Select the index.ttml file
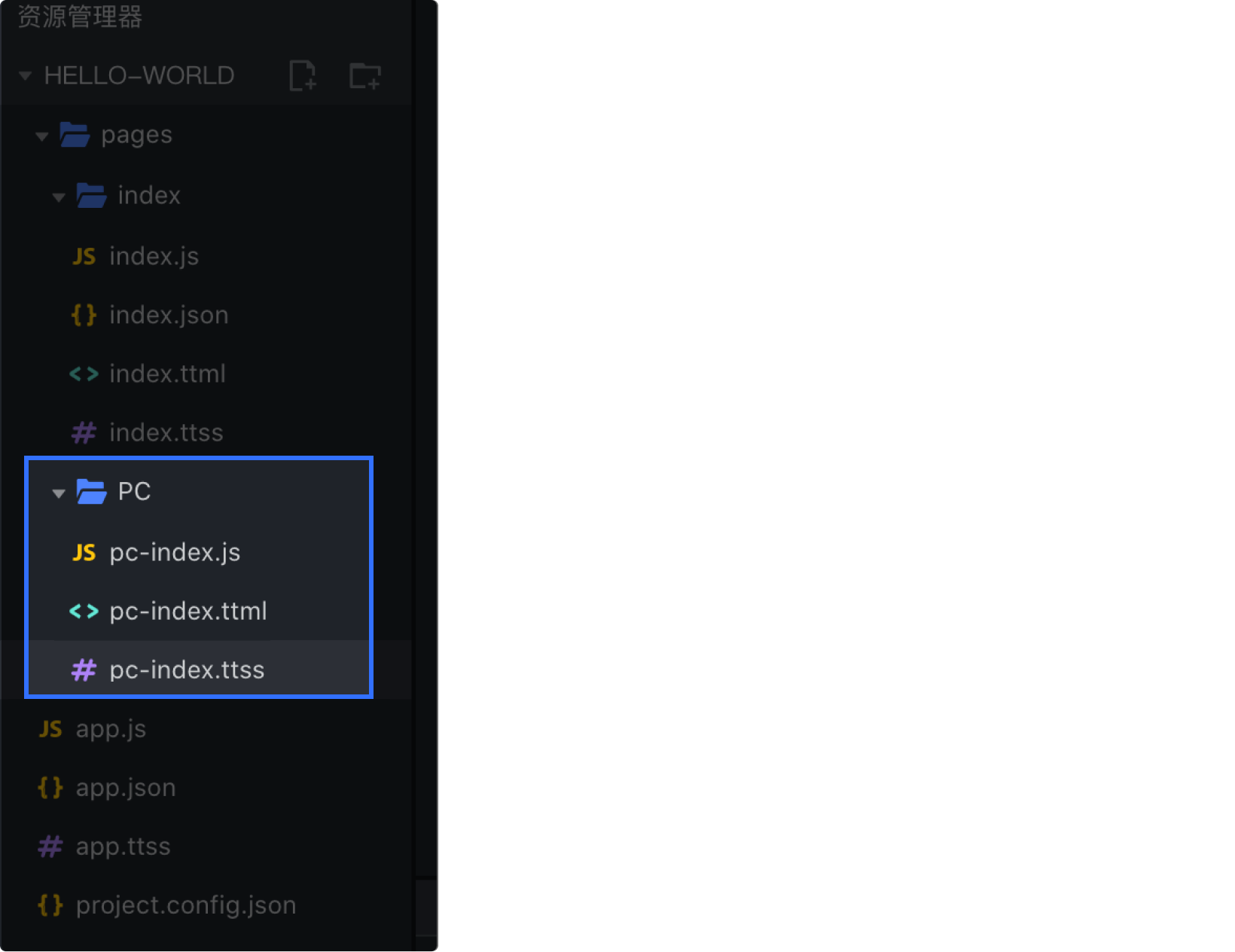 click(167, 374)
